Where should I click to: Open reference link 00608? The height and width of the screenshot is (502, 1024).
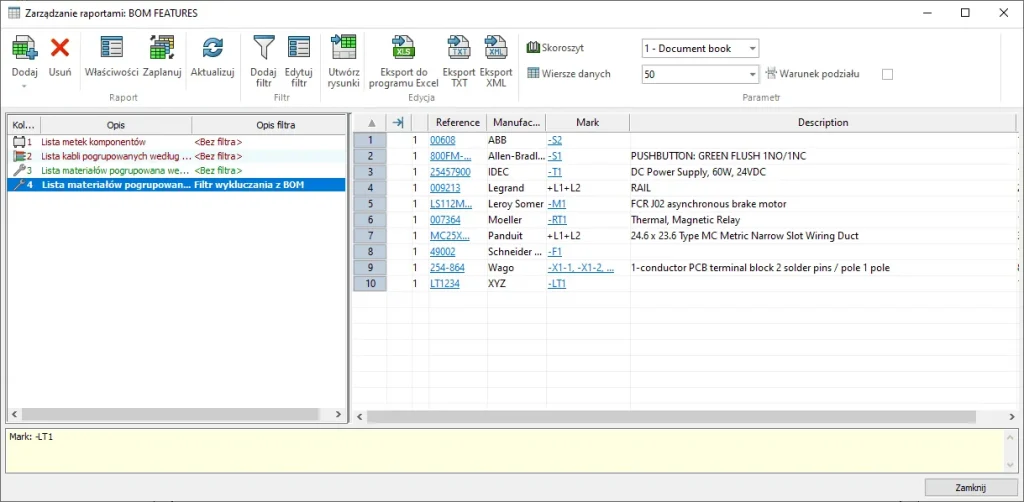click(443, 140)
